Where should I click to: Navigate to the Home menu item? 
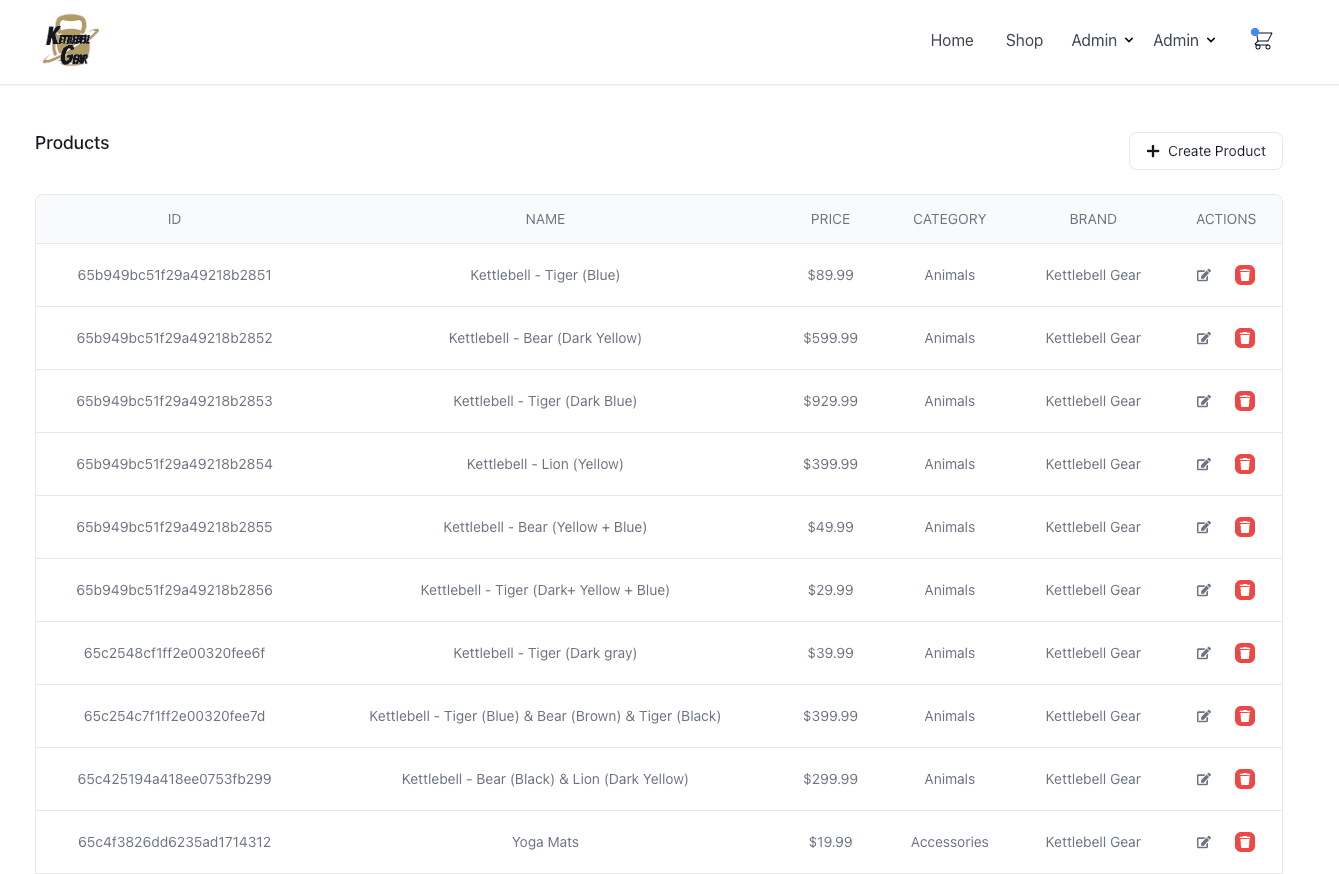(x=951, y=40)
